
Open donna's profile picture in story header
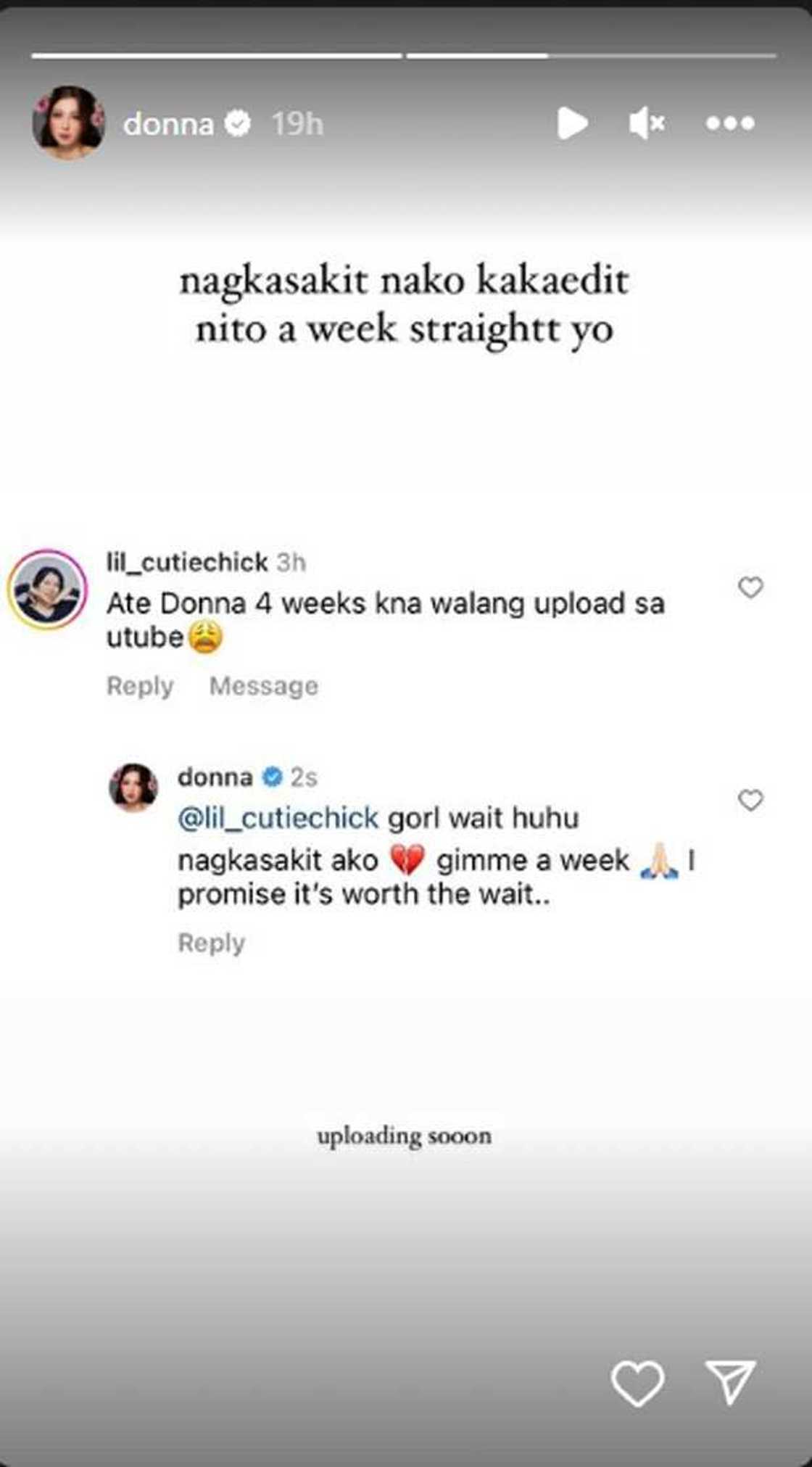coord(68,123)
